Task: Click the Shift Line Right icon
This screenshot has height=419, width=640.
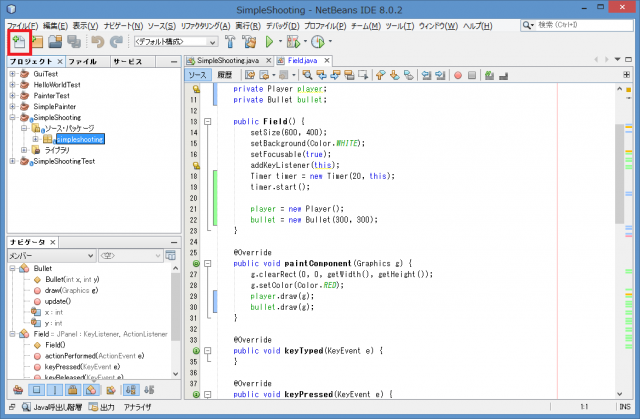Action: 440,75
